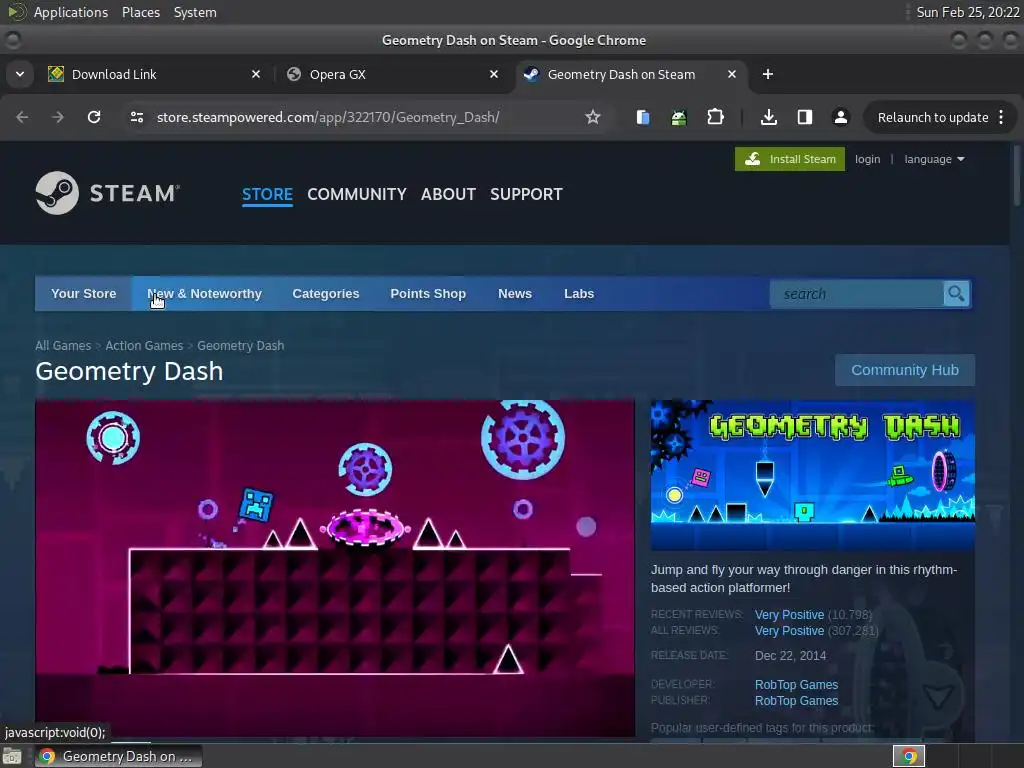Viewport: 1024px width, 768px height.
Task: Click the Chrome icon in bottom panel tray
Action: (909, 756)
